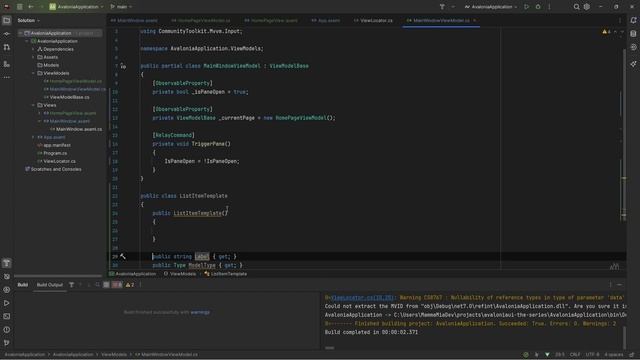Viewport: 640px width, 360px height.
Task: Select the Build Output tab
Action: point(50,285)
